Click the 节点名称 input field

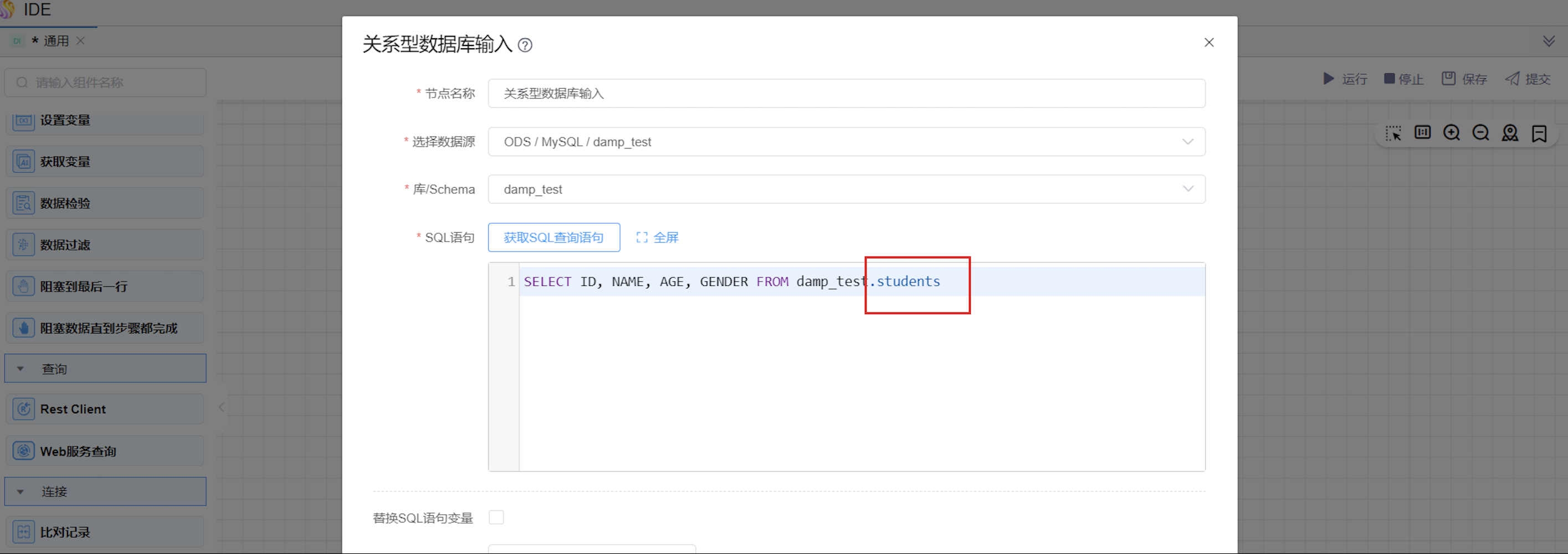(846, 94)
